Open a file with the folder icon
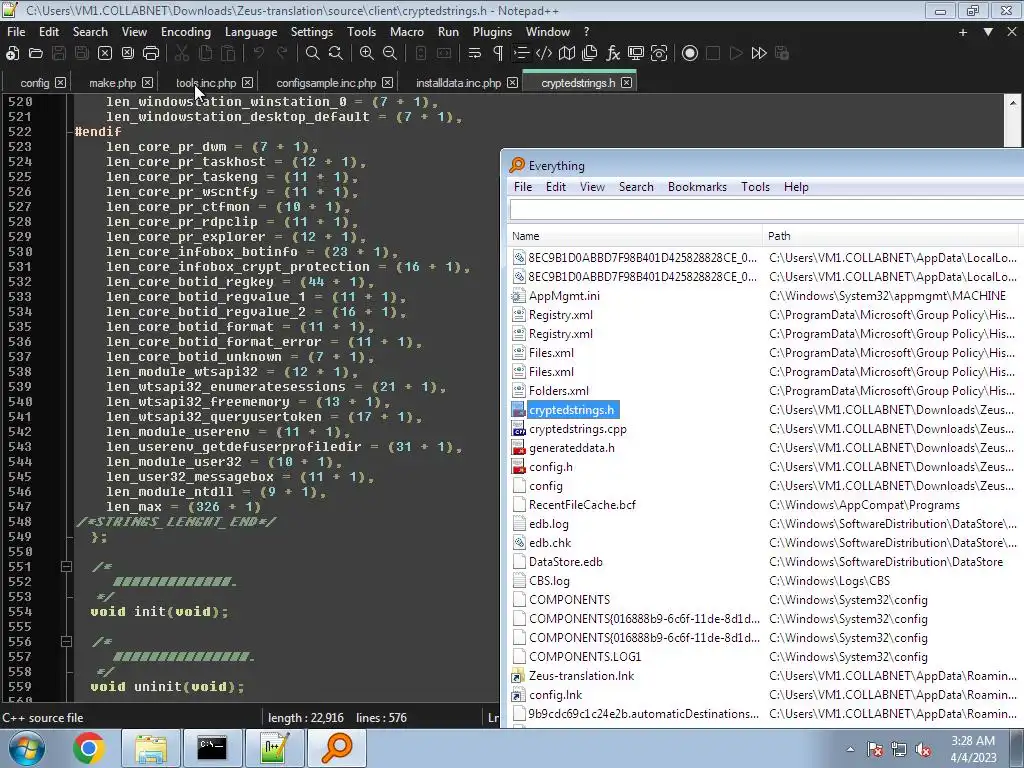This screenshot has height=768, width=1024. [35, 54]
